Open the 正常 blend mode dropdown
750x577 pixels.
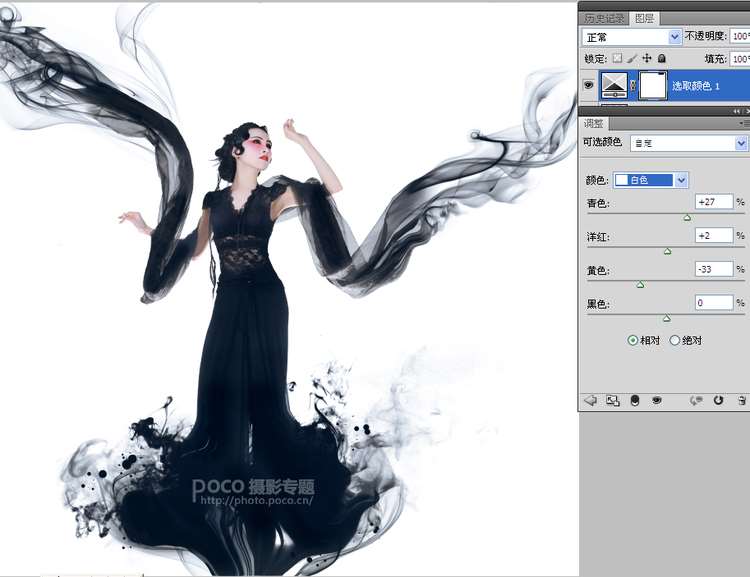tap(632, 36)
